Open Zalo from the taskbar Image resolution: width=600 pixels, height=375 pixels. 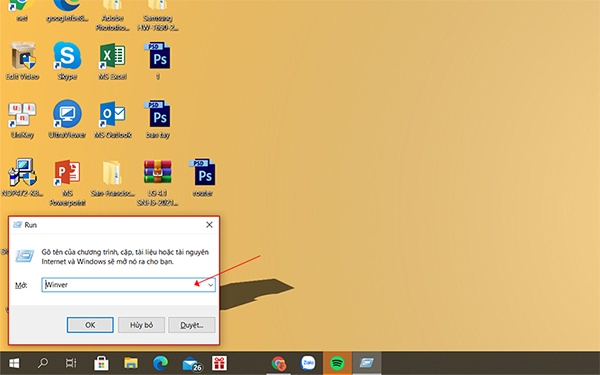(x=308, y=363)
